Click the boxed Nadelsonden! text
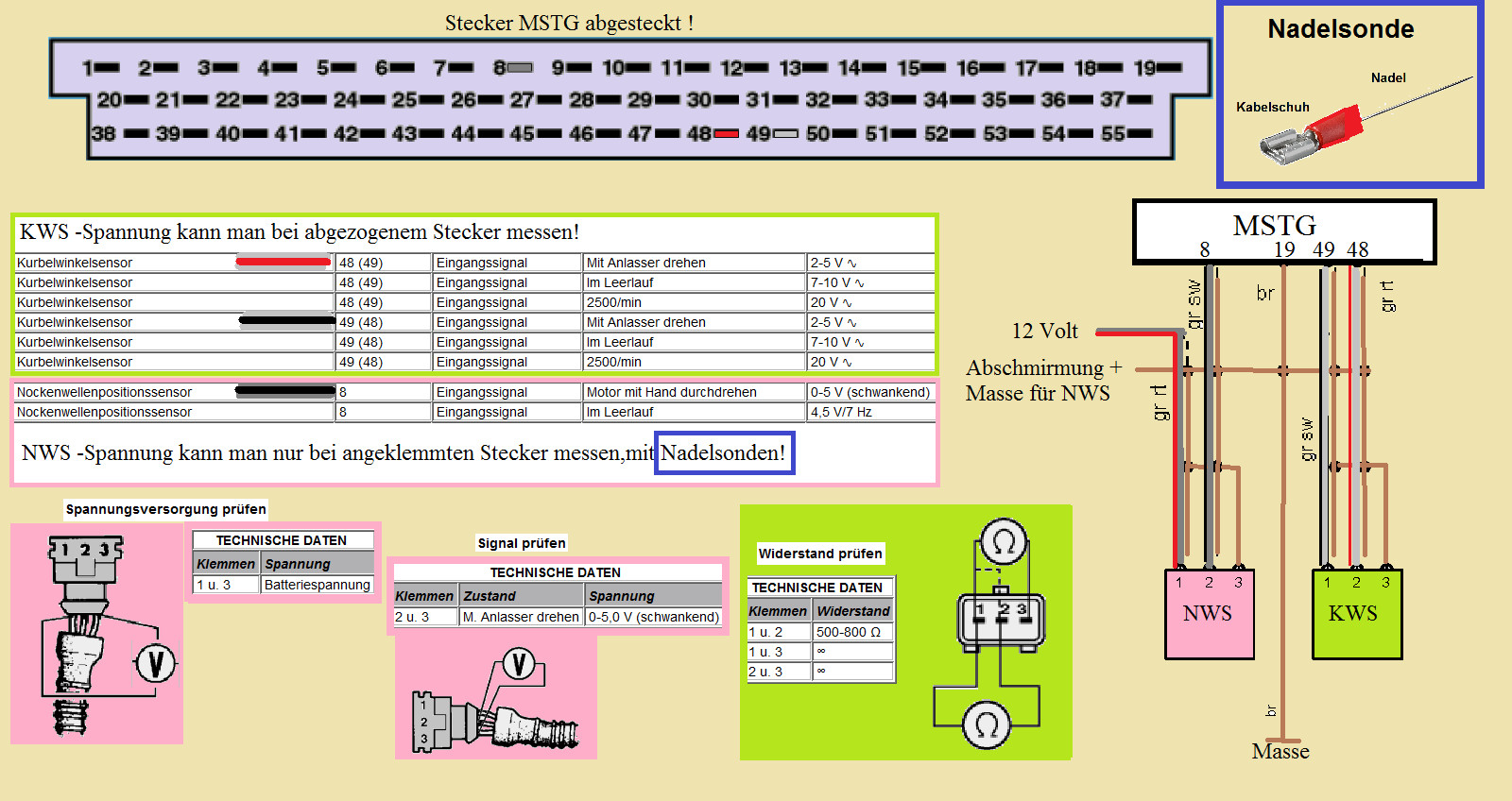Screen dimensions: 1512x801 click(724, 453)
